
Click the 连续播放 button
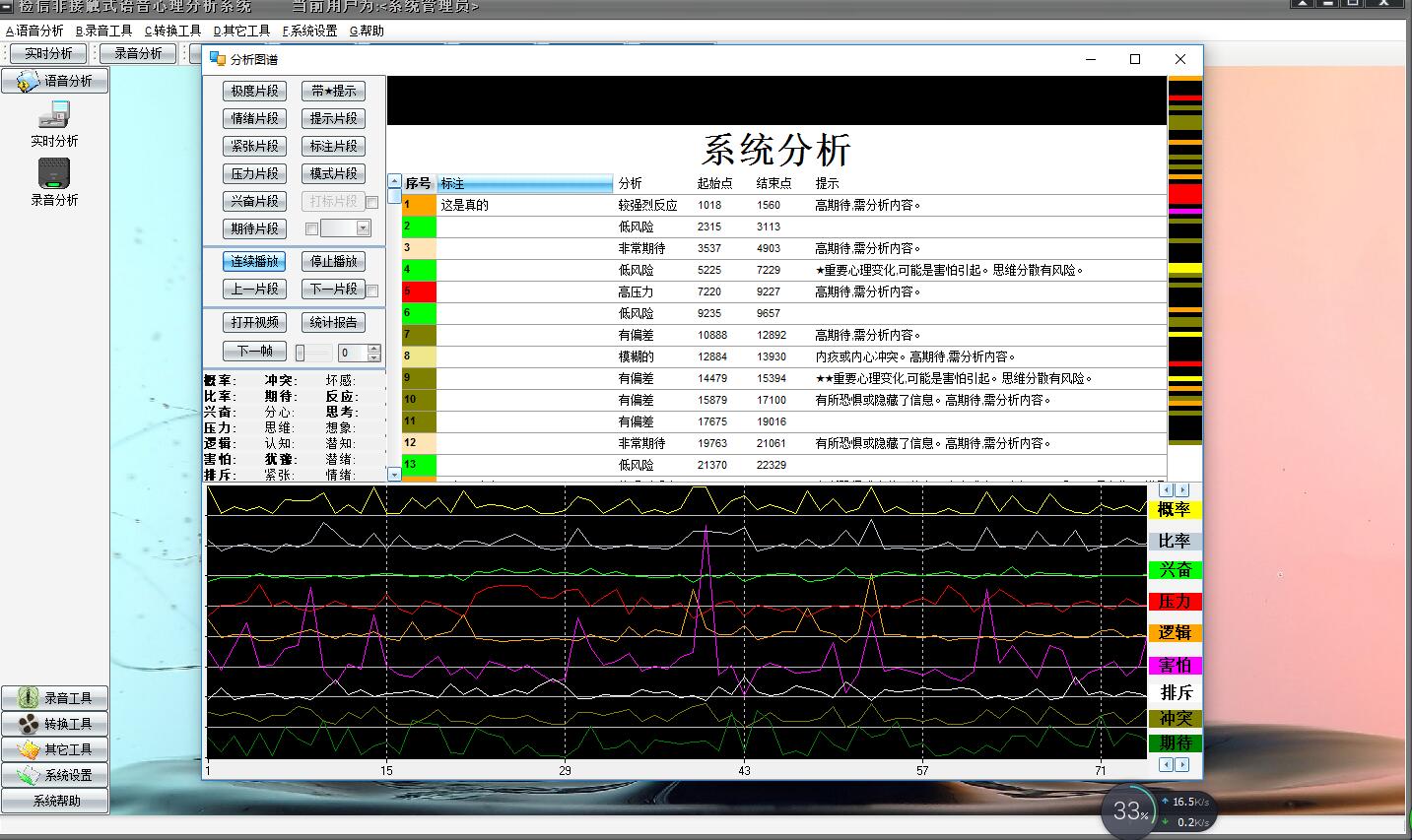point(254,261)
